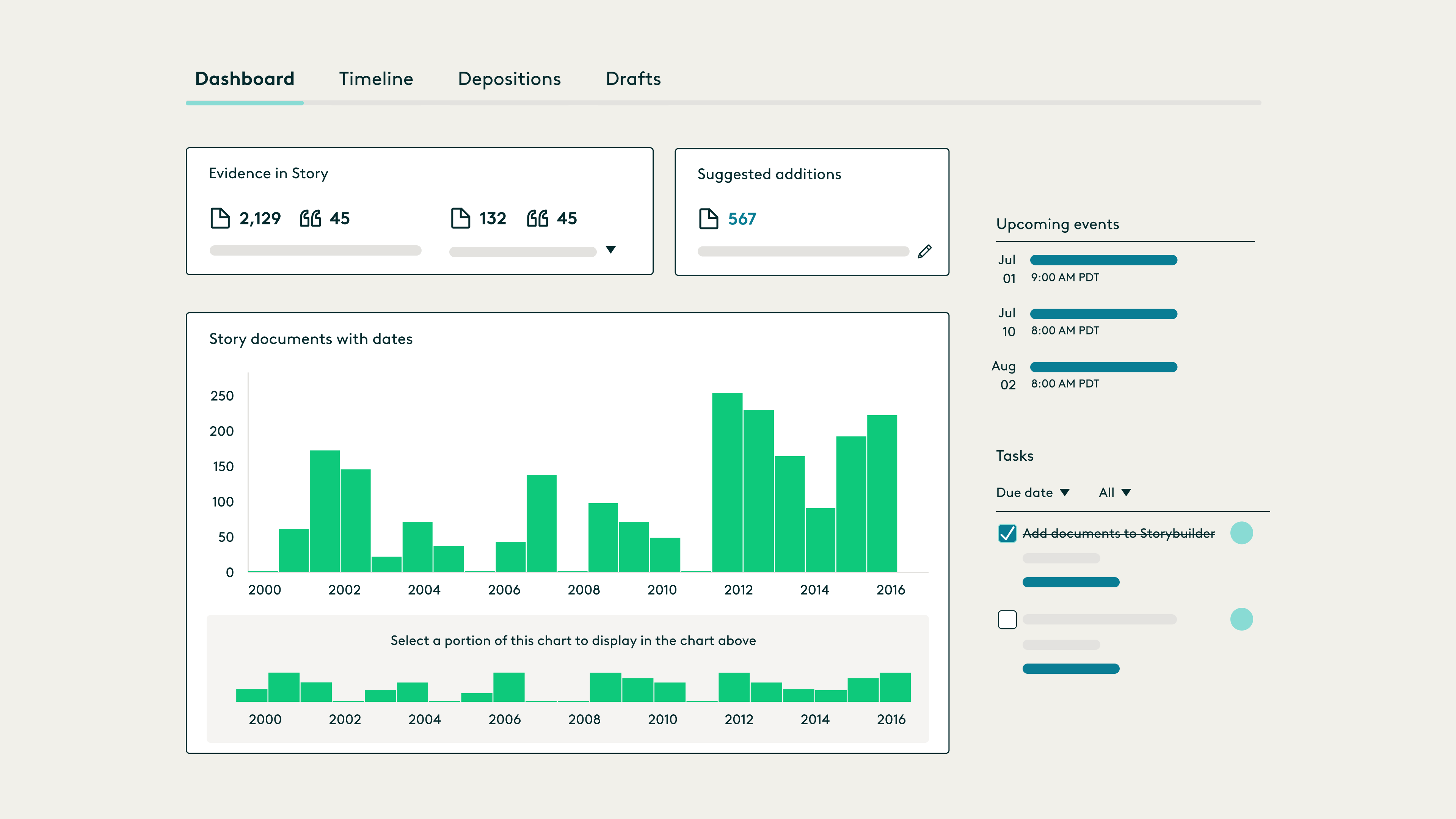
Task: Switch to the Timeline tab
Action: (x=376, y=79)
